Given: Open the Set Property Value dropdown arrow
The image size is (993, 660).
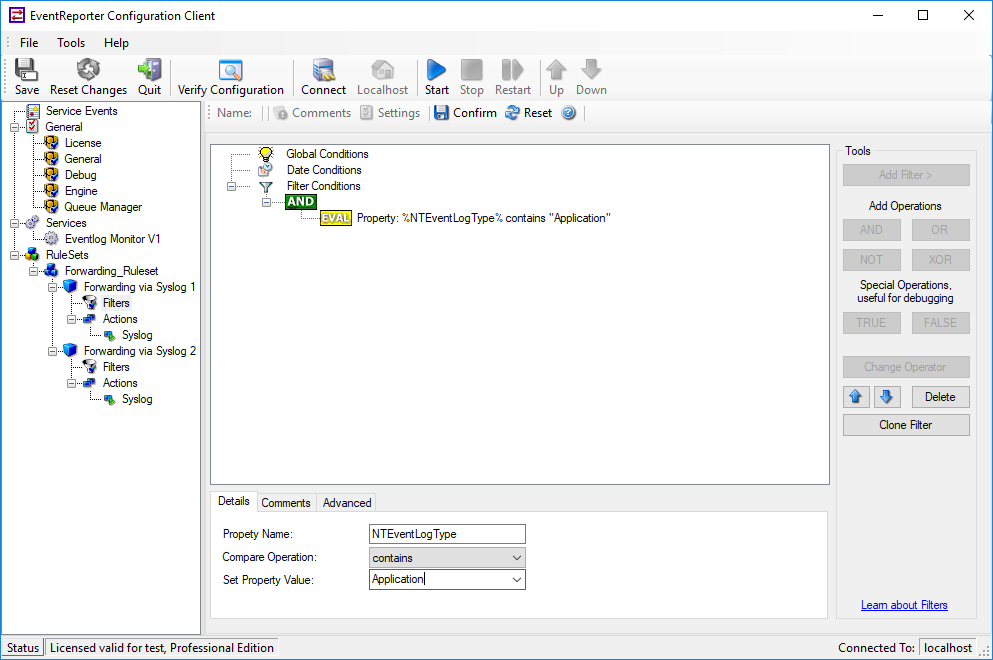Looking at the screenshot, I should (516, 580).
